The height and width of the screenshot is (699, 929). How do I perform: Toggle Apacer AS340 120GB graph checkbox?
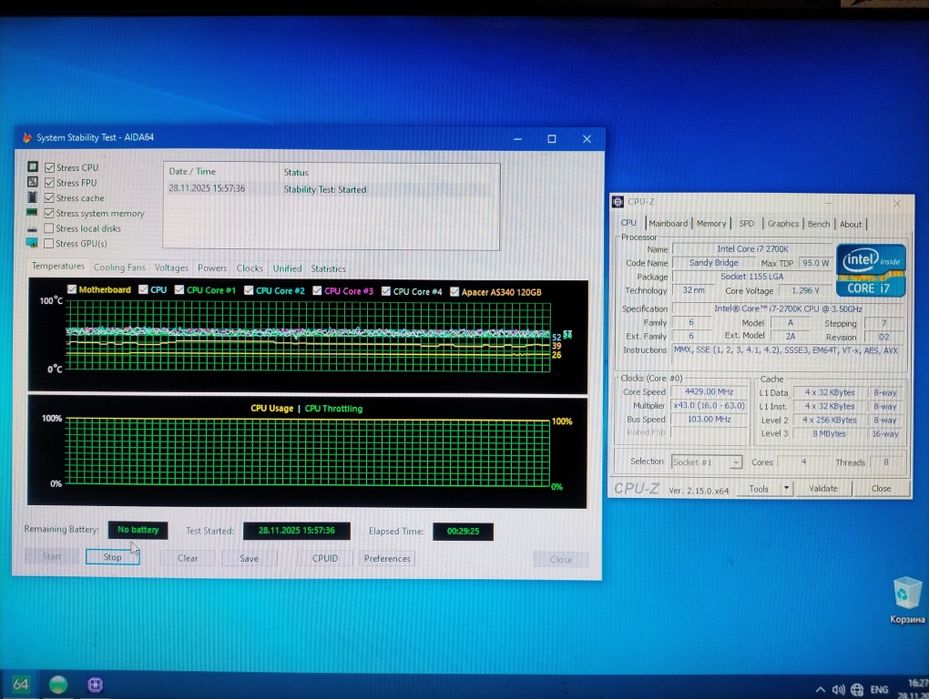(x=455, y=291)
